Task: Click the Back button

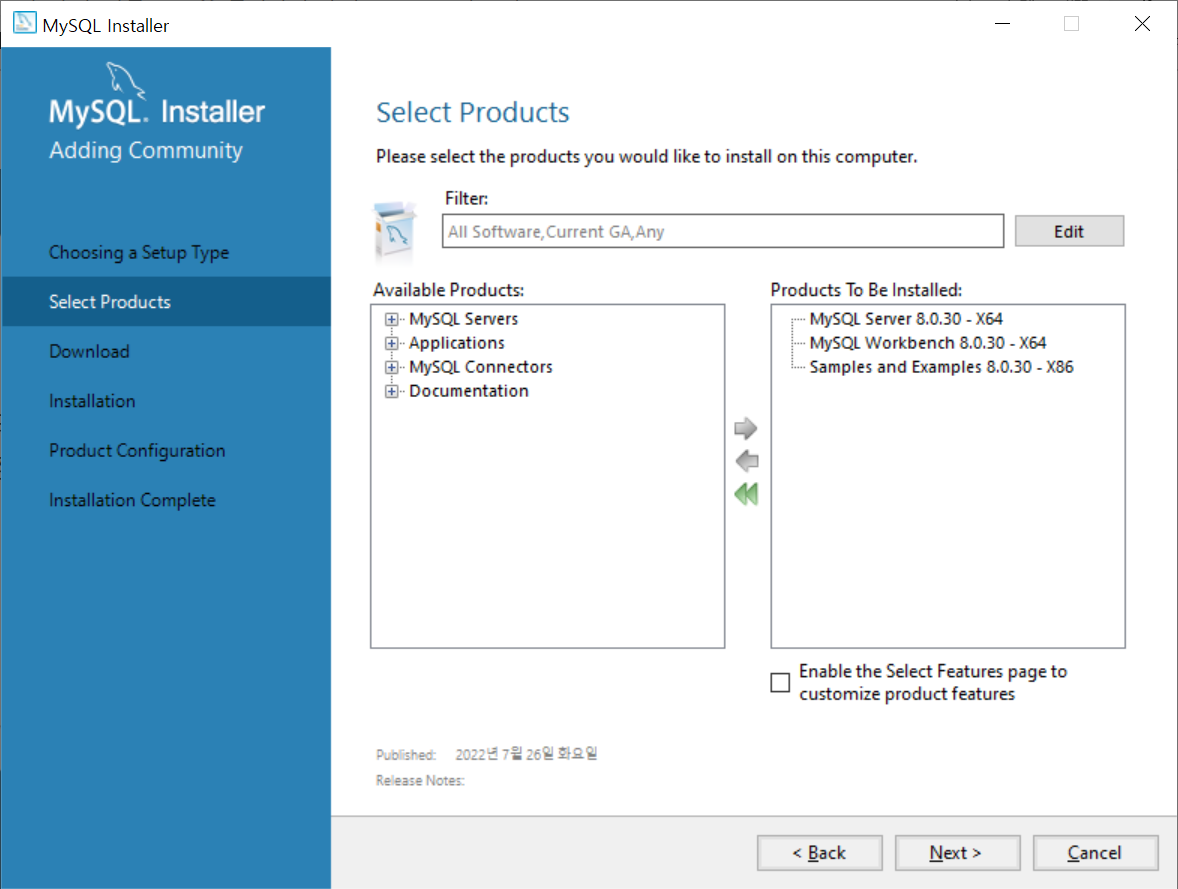Action: pyautogui.click(x=820, y=853)
